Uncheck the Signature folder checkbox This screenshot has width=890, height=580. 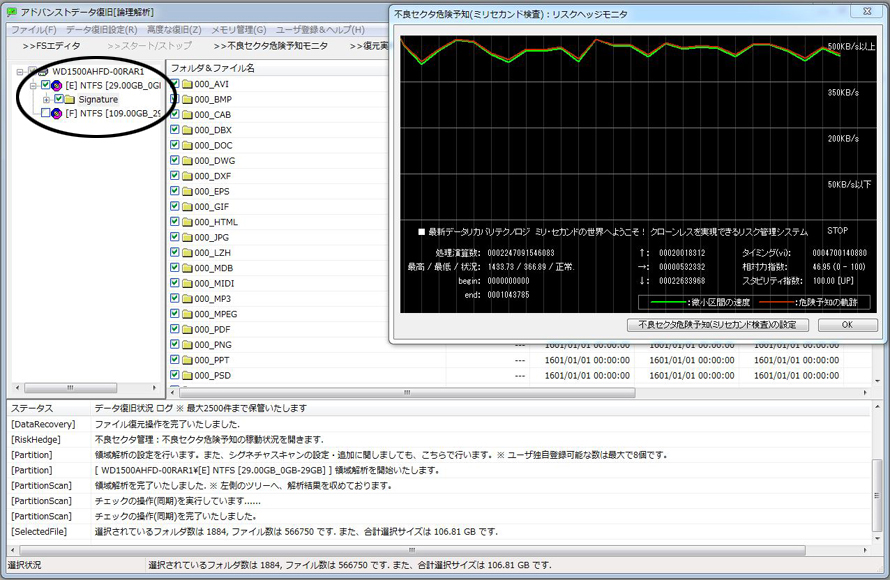[x=59, y=99]
